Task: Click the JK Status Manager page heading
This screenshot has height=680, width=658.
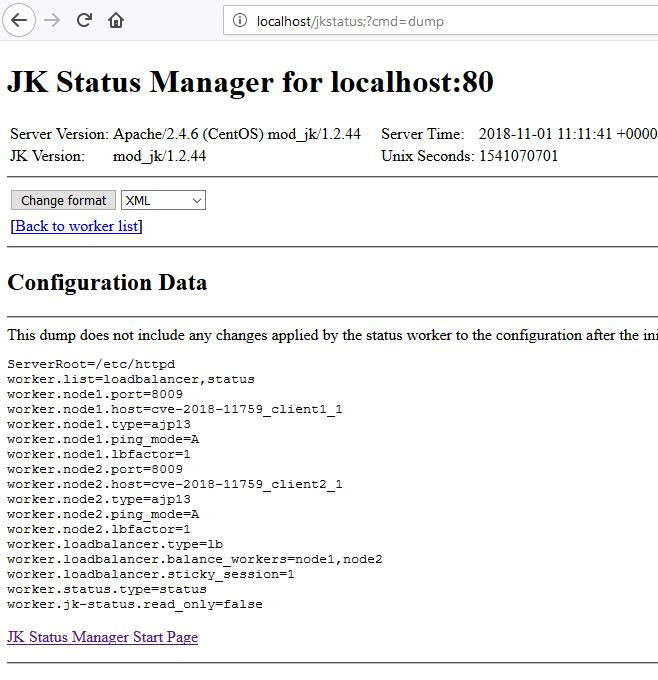Action: [x=250, y=82]
